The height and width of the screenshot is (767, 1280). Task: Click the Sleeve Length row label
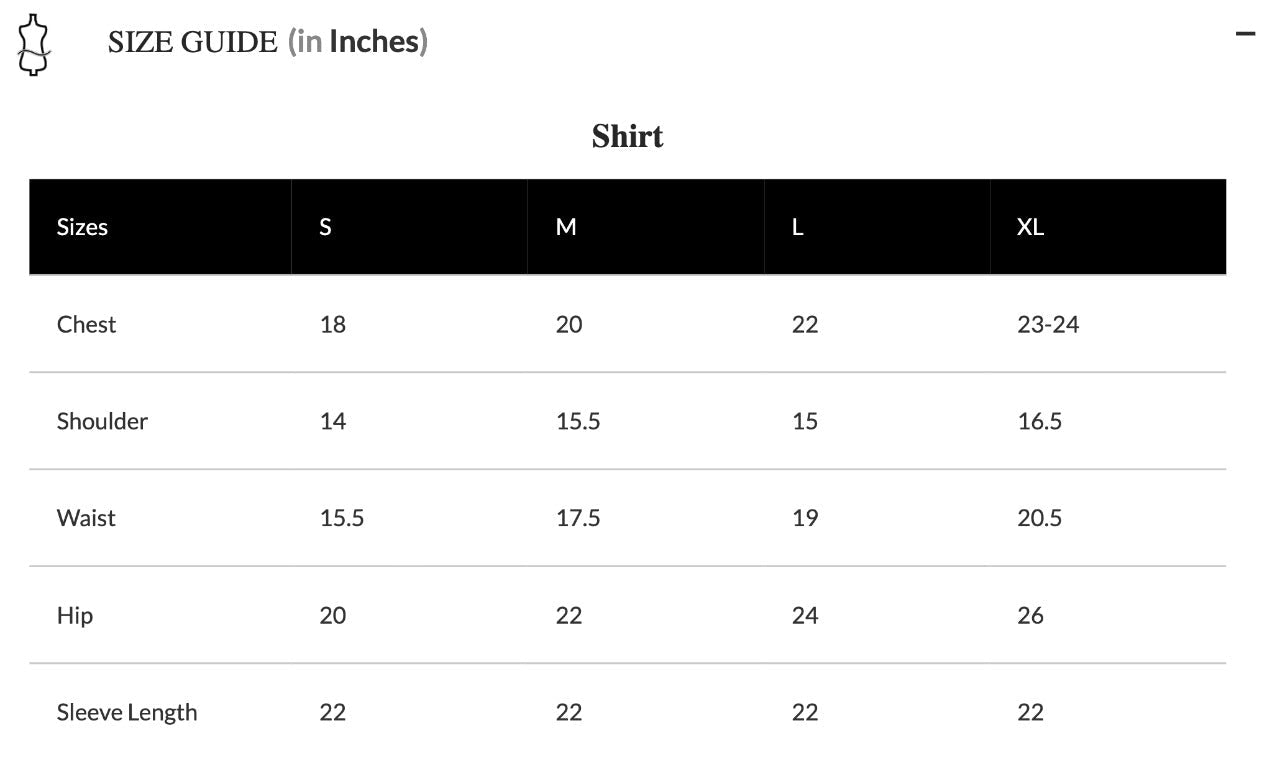[x=127, y=712]
